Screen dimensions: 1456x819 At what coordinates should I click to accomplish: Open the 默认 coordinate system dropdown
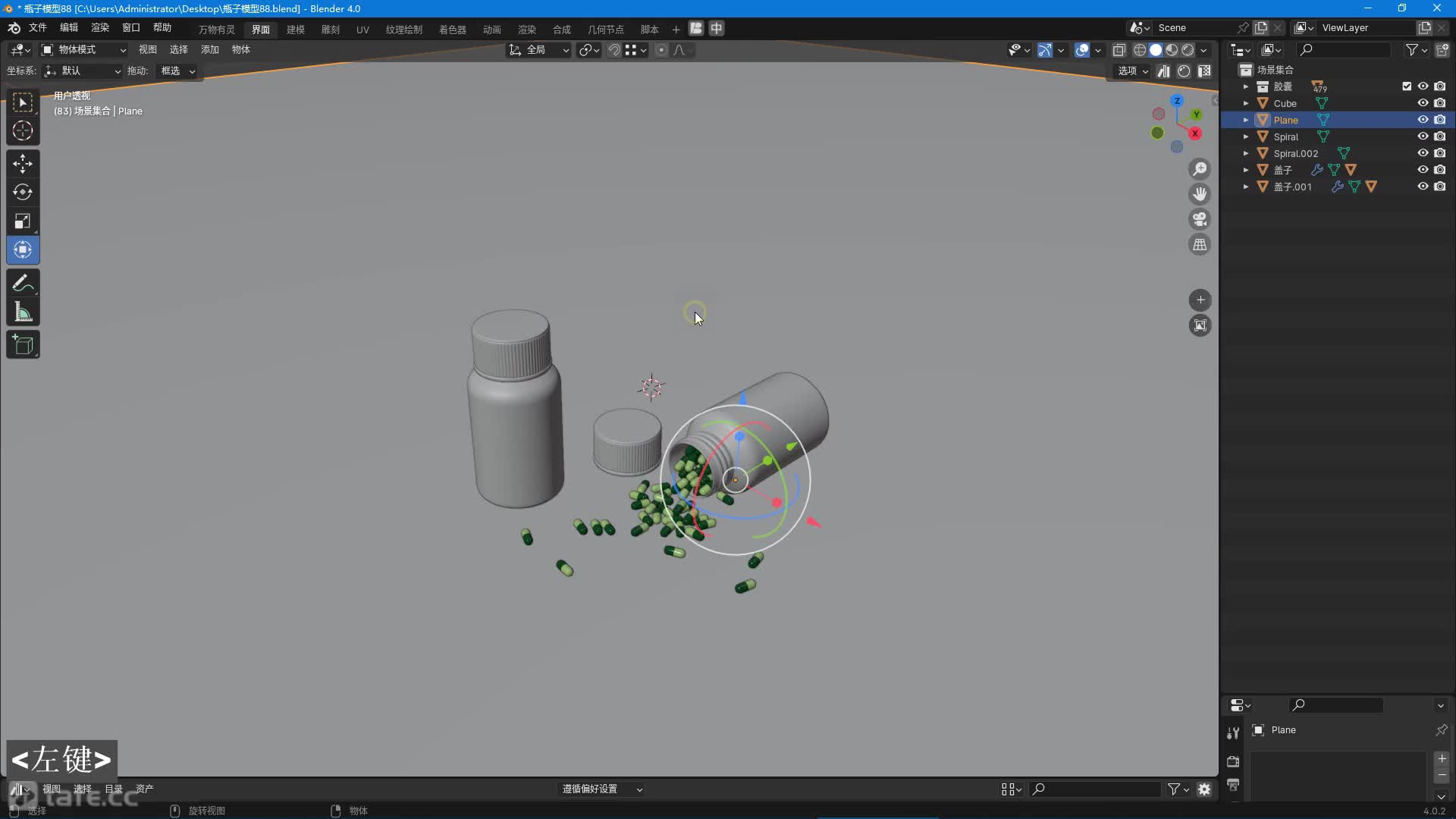[82, 71]
